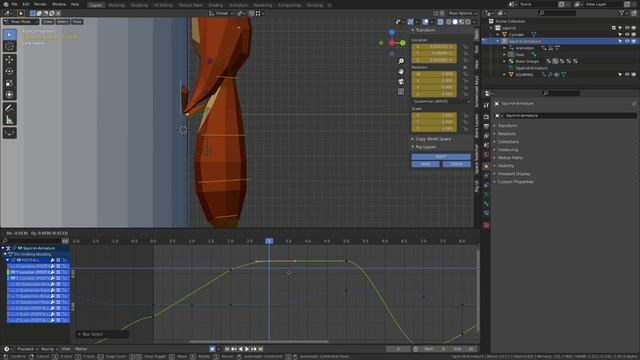Select the 3D Cursor tool
Image resolution: width=640 pixels, height=360 pixels.
(9, 46)
